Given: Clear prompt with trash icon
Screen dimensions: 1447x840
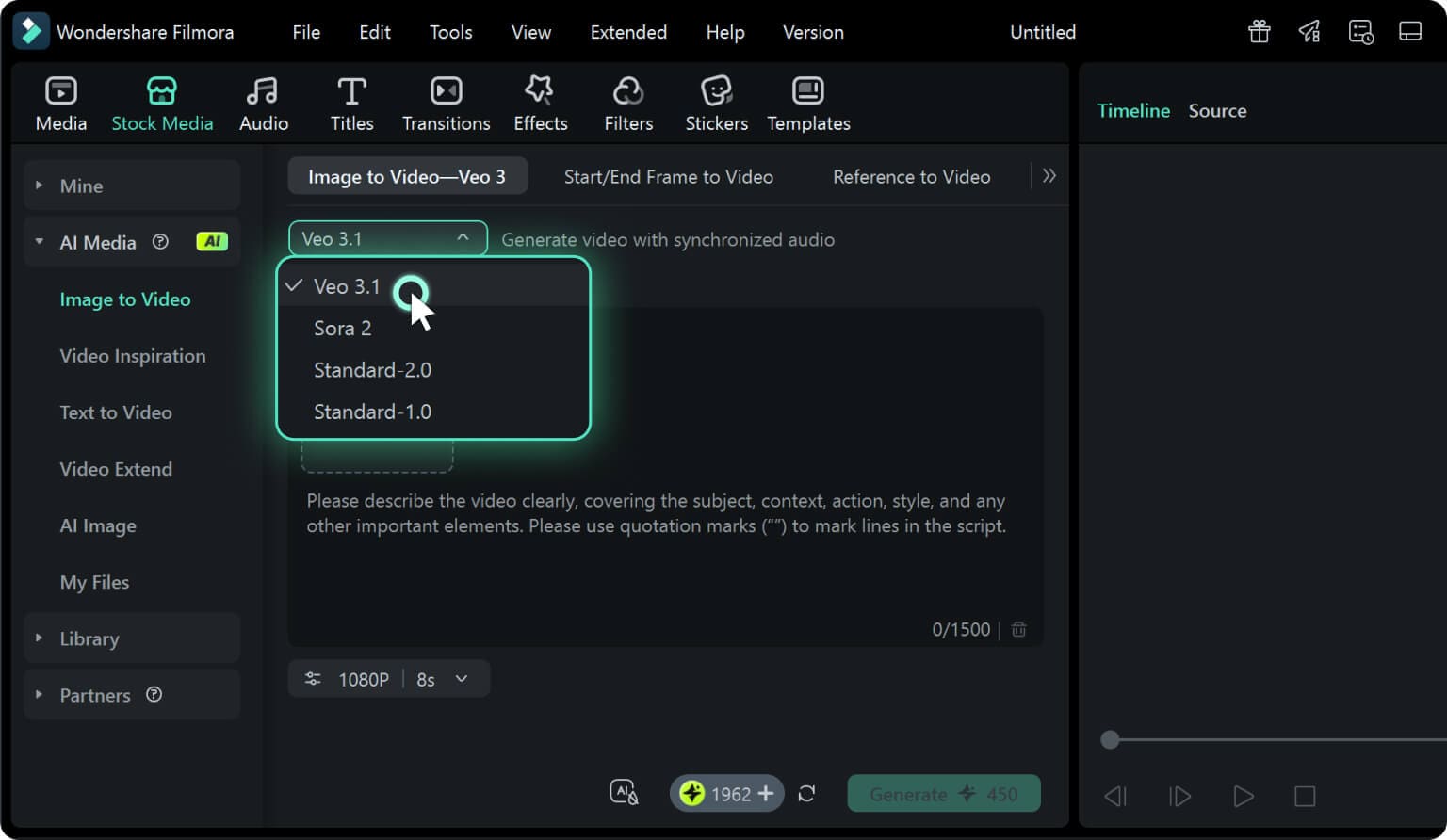Looking at the screenshot, I should click(x=1019, y=629).
